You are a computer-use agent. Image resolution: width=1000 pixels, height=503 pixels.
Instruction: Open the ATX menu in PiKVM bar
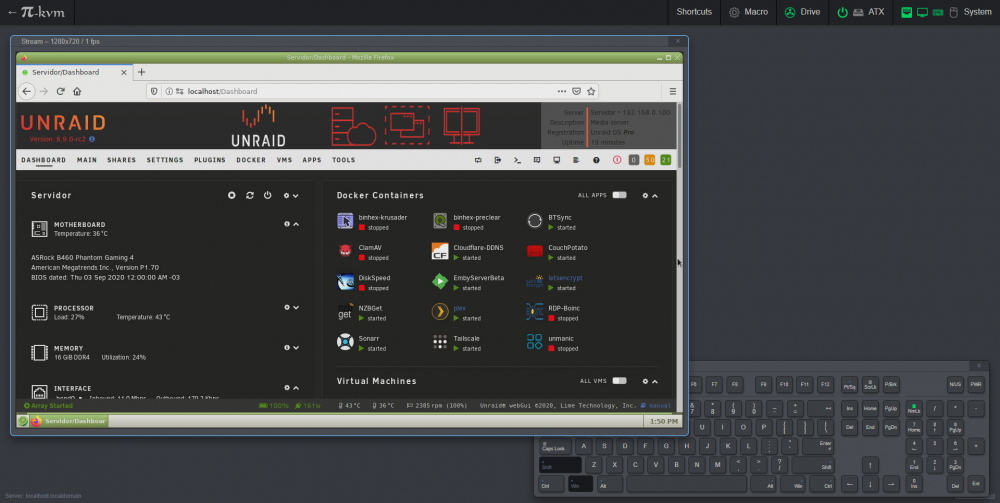(860, 12)
